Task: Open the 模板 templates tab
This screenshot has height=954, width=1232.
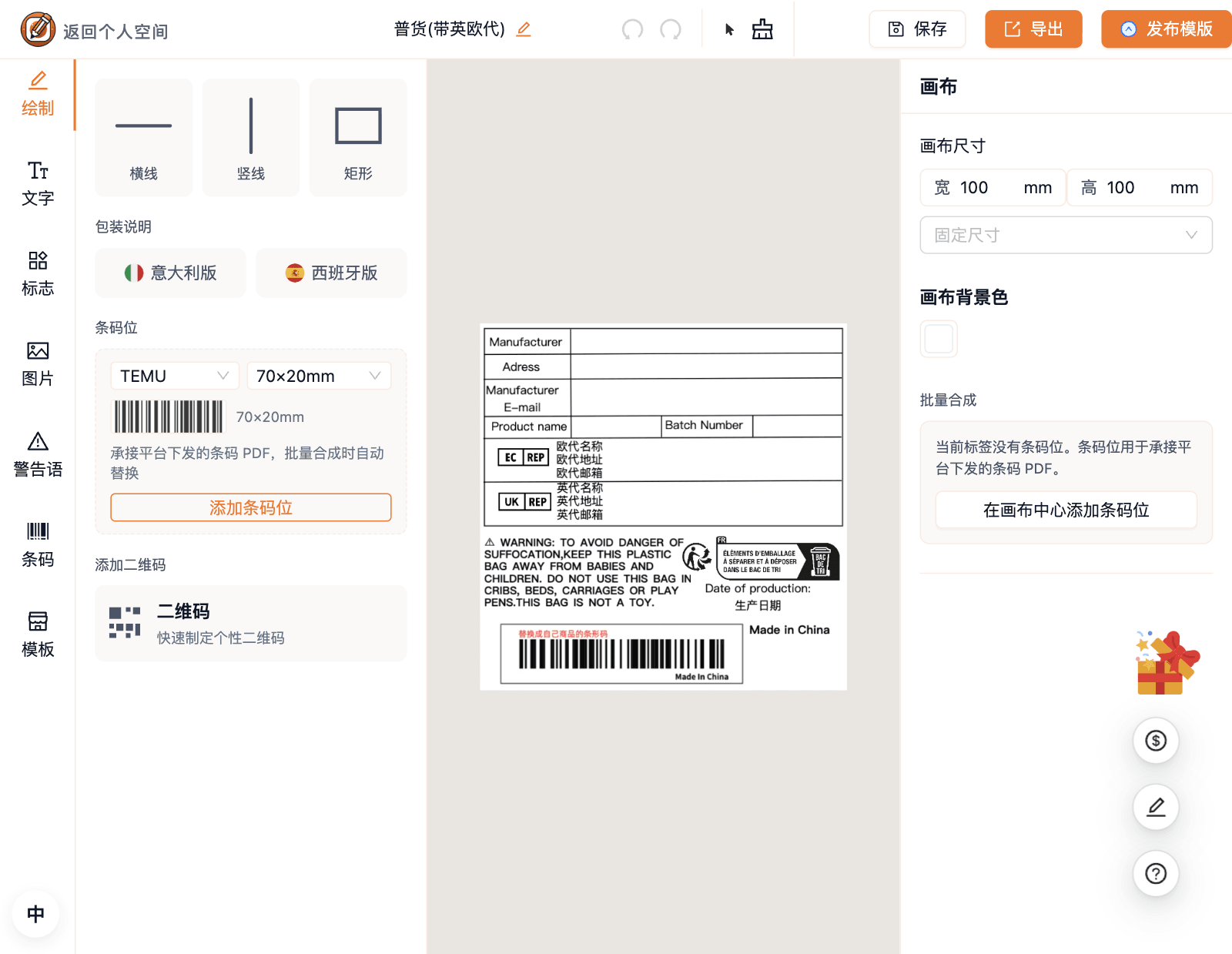Action: click(x=38, y=634)
